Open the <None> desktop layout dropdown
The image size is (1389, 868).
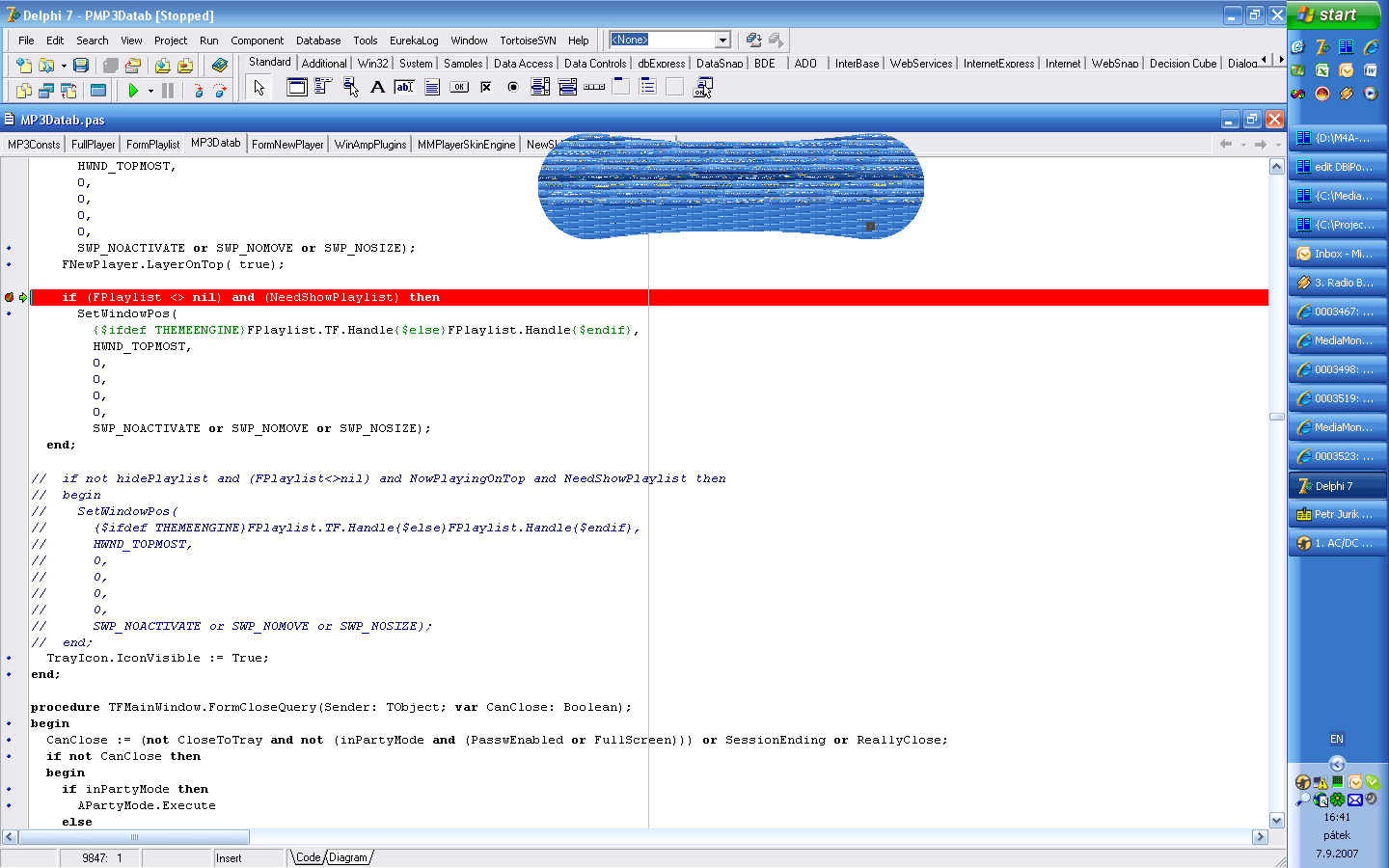click(722, 40)
